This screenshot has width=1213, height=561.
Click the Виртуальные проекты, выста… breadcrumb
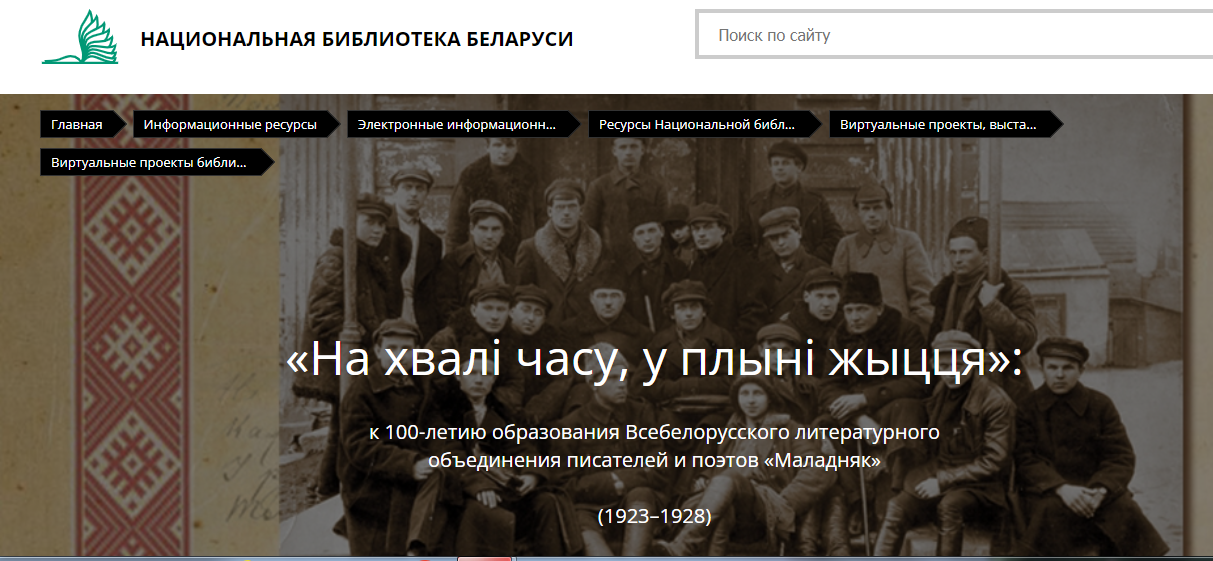tap(938, 125)
